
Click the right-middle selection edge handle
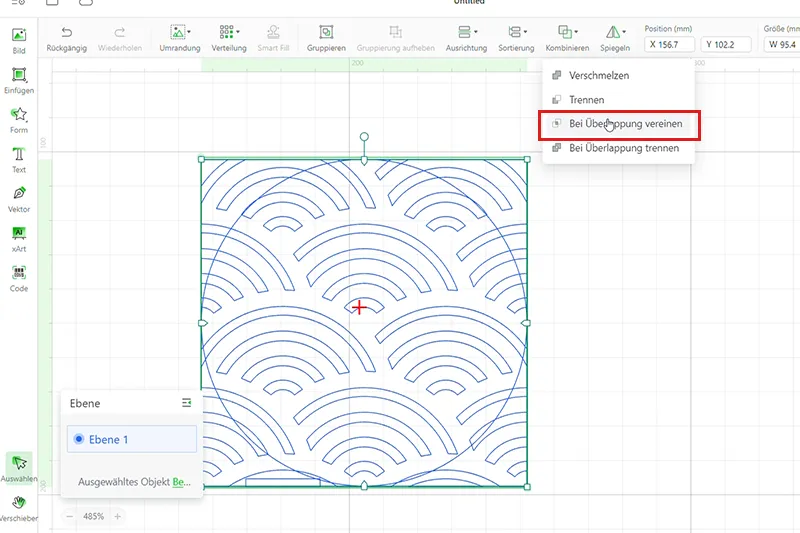click(x=527, y=323)
